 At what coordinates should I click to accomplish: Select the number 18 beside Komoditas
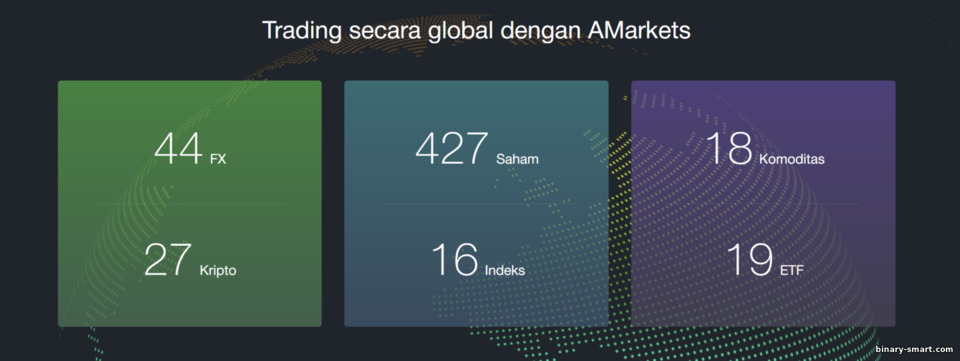729,149
